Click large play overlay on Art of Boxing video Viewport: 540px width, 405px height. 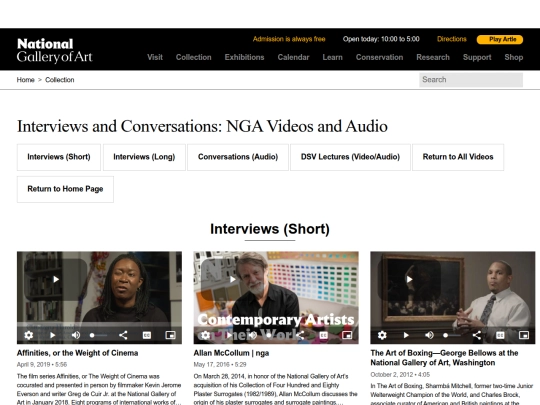click(x=409, y=279)
